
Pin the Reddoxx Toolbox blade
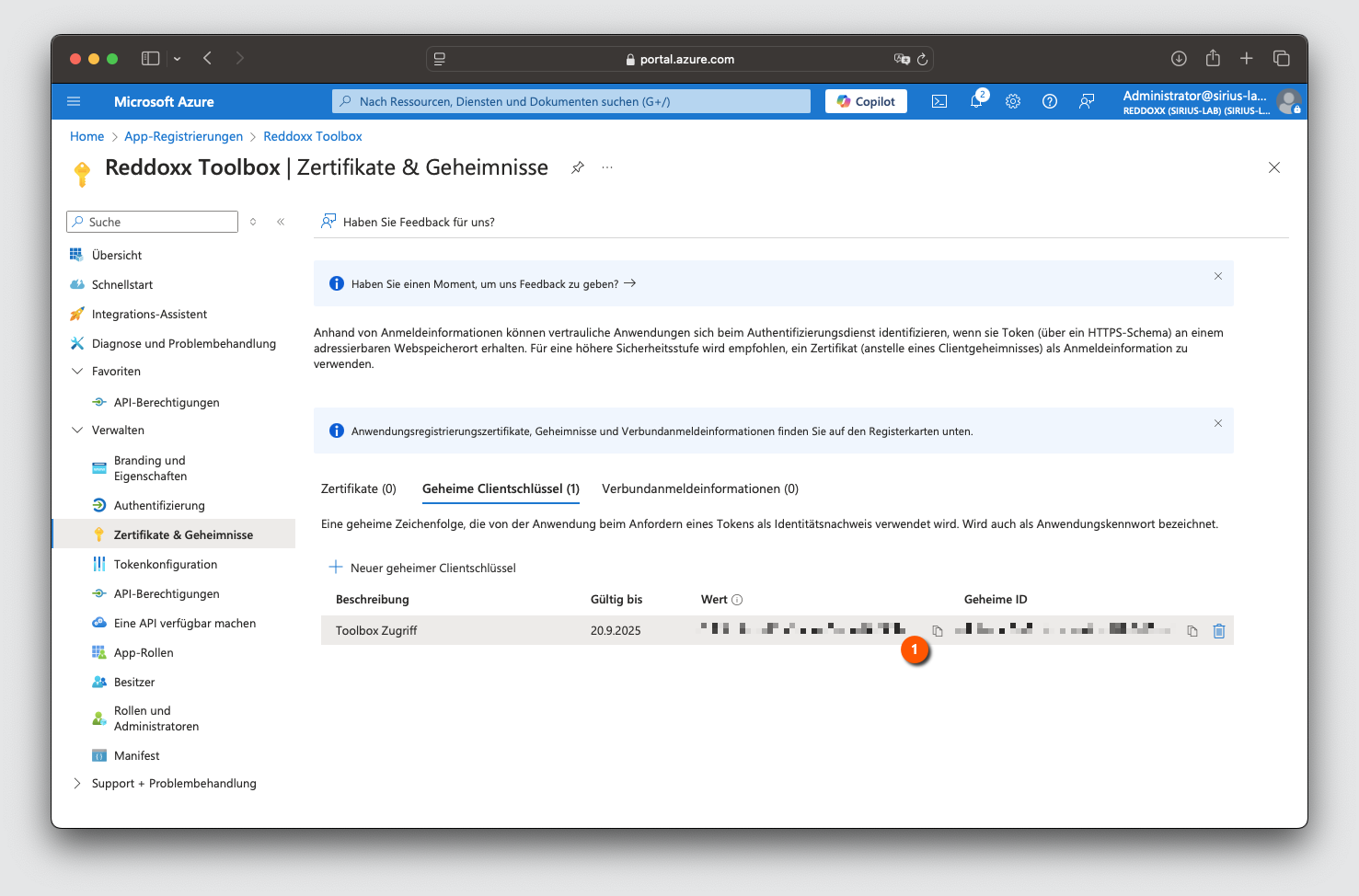coord(578,167)
